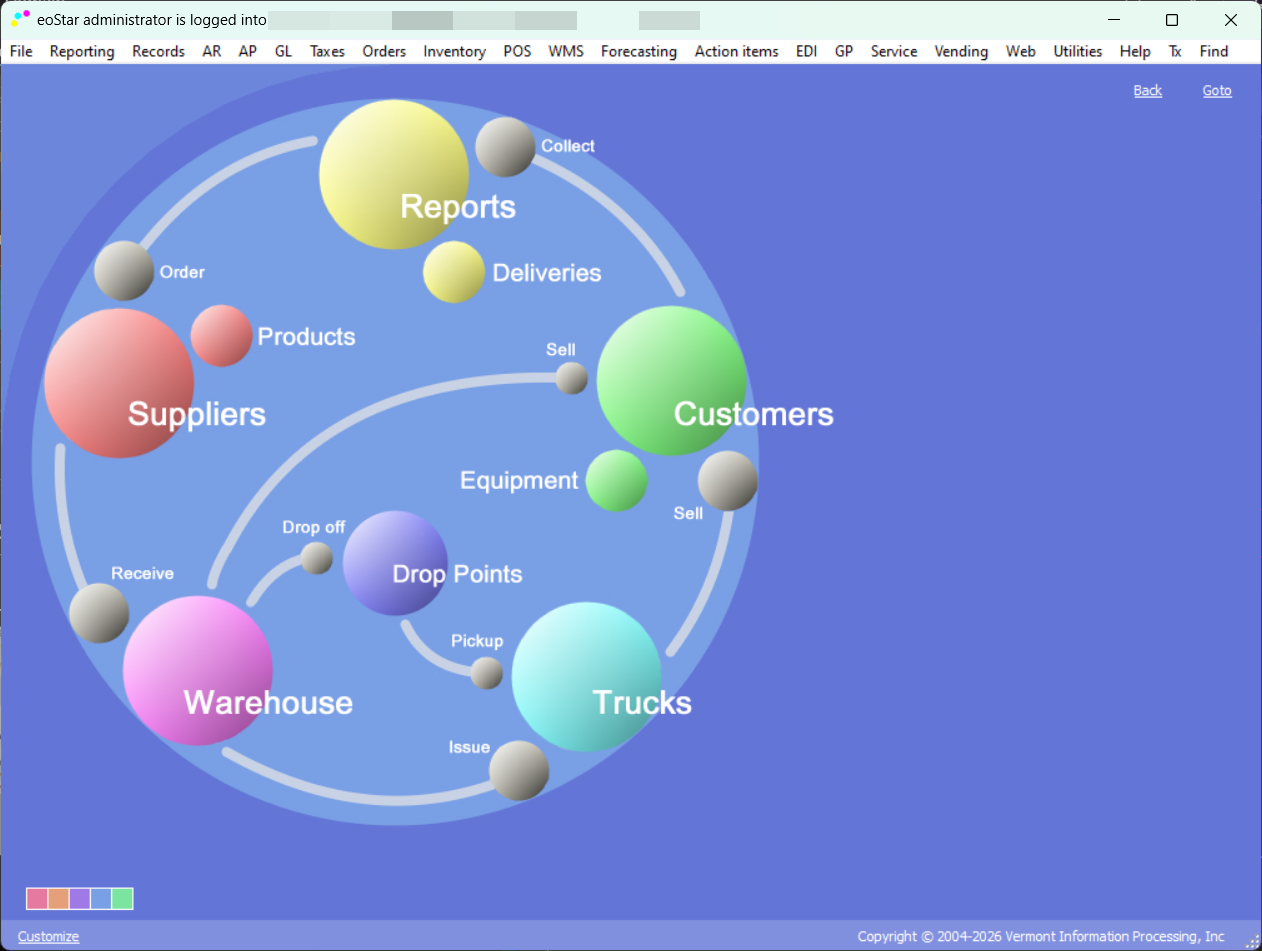Image resolution: width=1262 pixels, height=951 pixels.
Task: Open the green Customers bubble
Action: click(x=672, y=381)
